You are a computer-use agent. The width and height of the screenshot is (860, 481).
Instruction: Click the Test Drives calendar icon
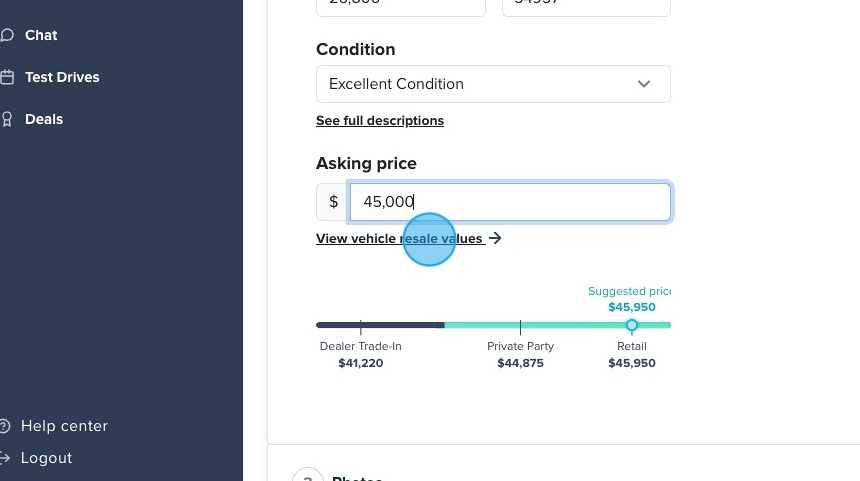click(6, 77)
